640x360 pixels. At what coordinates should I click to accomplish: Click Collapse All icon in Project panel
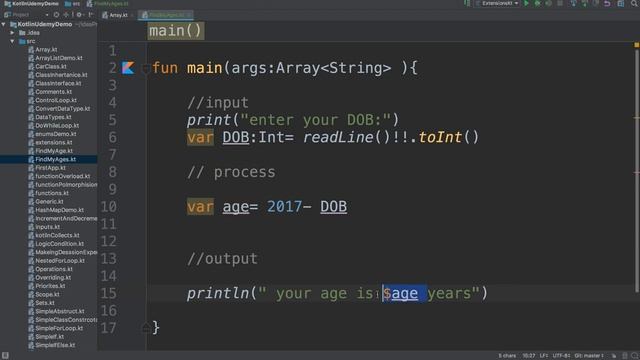click(x=66, y=15)
